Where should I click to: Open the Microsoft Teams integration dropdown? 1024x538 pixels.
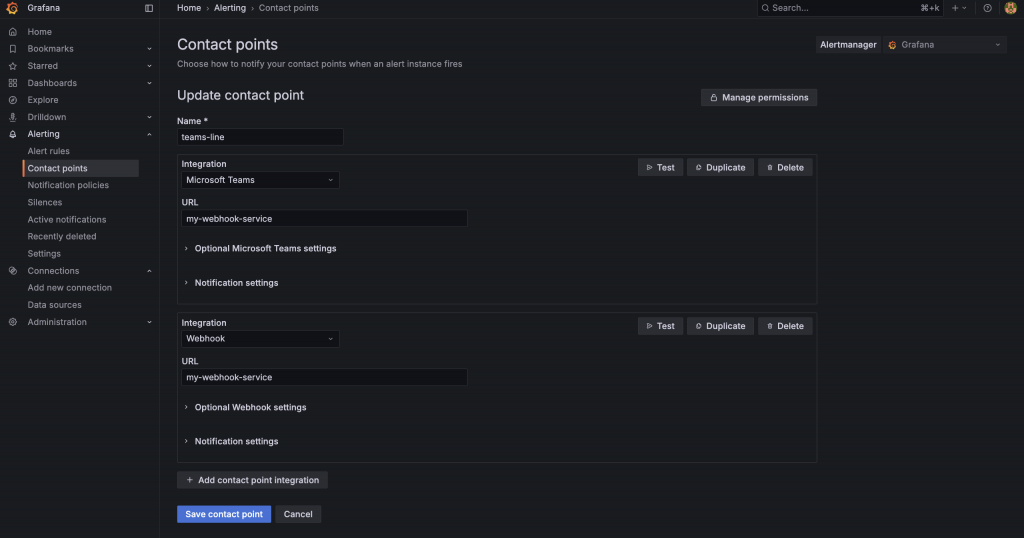[x=260, y=180]
